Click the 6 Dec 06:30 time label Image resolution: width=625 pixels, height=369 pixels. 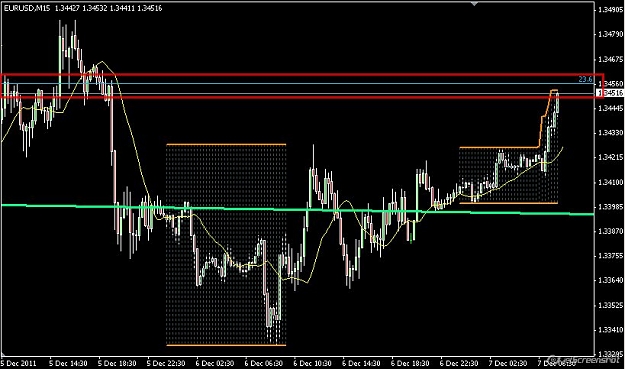264,363
